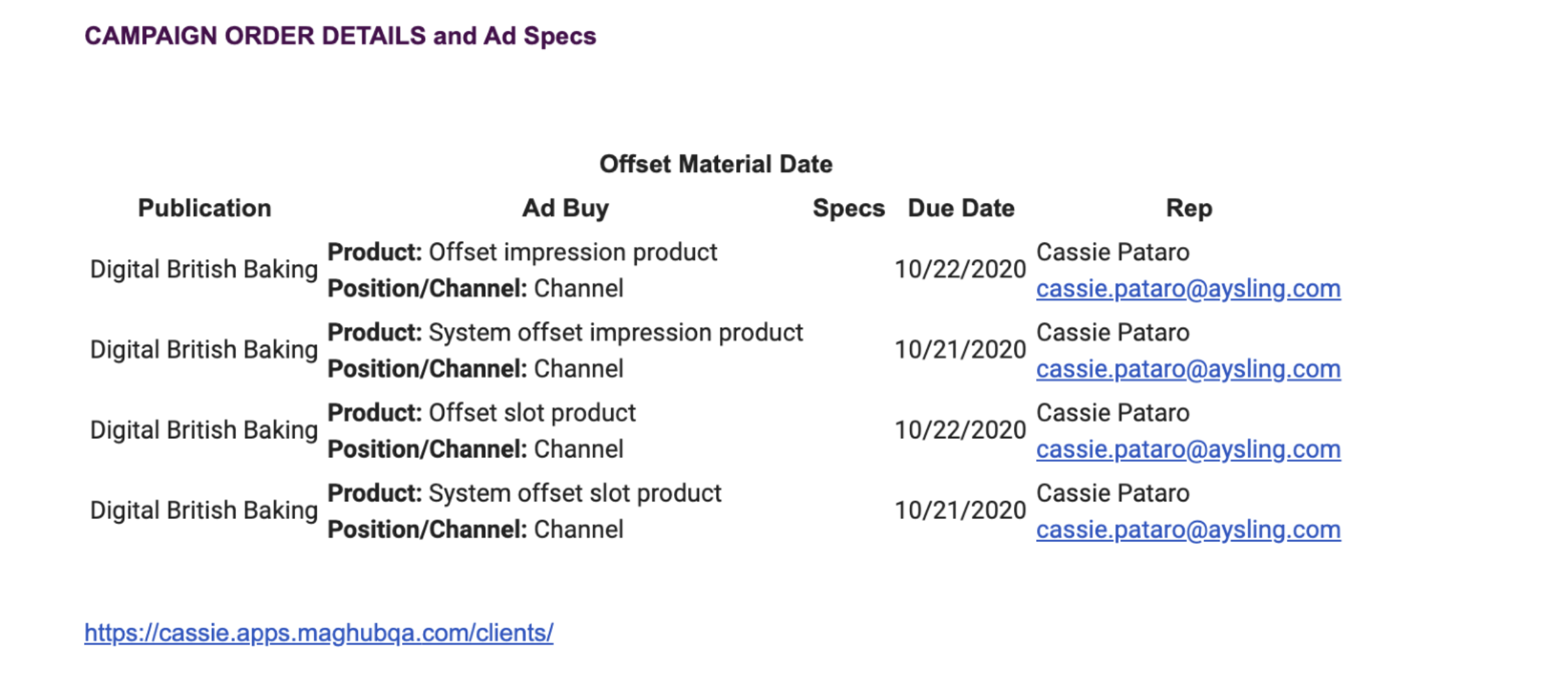Click the Offset Material Date table title

click(x=716, y=164)
